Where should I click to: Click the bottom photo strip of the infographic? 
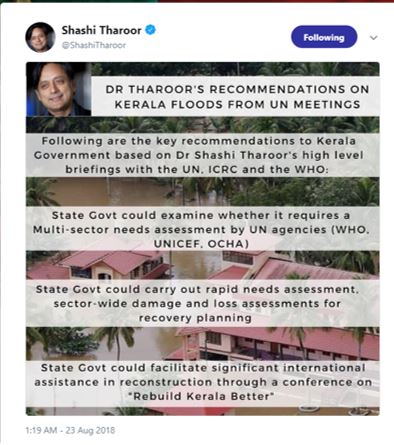pyautogui.click(x=203, y=411)
